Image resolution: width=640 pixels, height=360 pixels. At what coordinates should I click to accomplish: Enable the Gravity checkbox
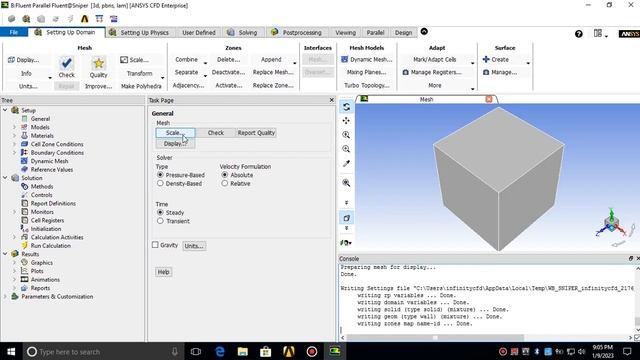(x=155, y=245)
